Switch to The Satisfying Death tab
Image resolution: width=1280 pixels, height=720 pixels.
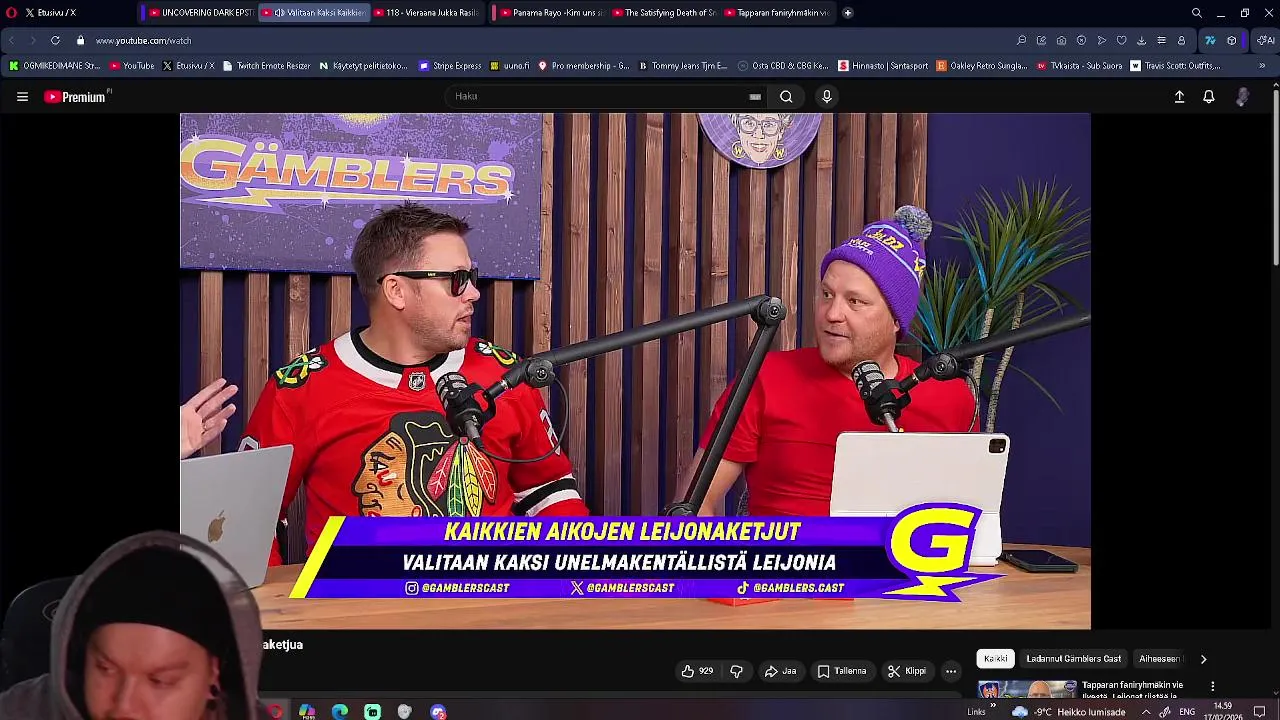pyautogui.click(x=664, y=13)
